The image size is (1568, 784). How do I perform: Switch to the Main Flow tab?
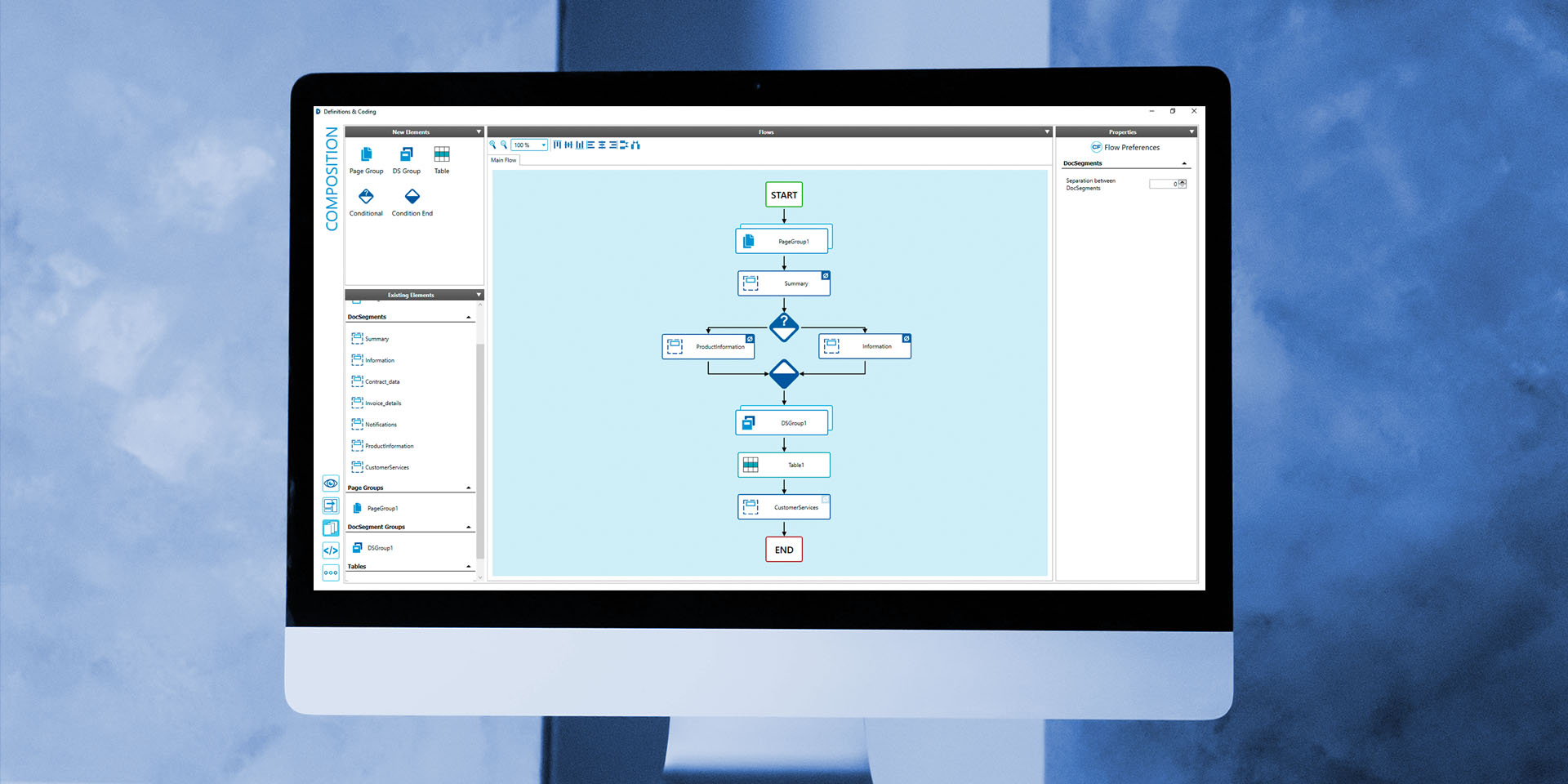[504, 160]
